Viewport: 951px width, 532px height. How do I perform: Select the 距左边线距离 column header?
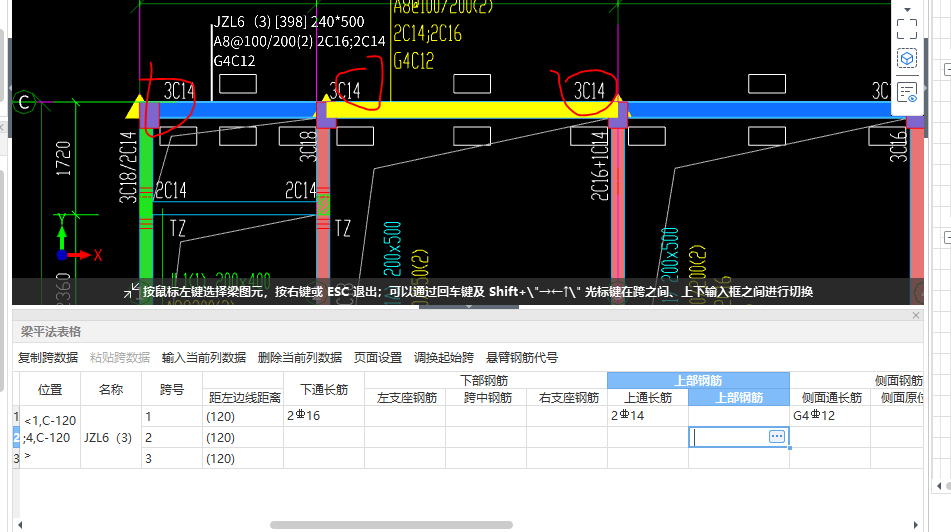click(x=243, y=398)
